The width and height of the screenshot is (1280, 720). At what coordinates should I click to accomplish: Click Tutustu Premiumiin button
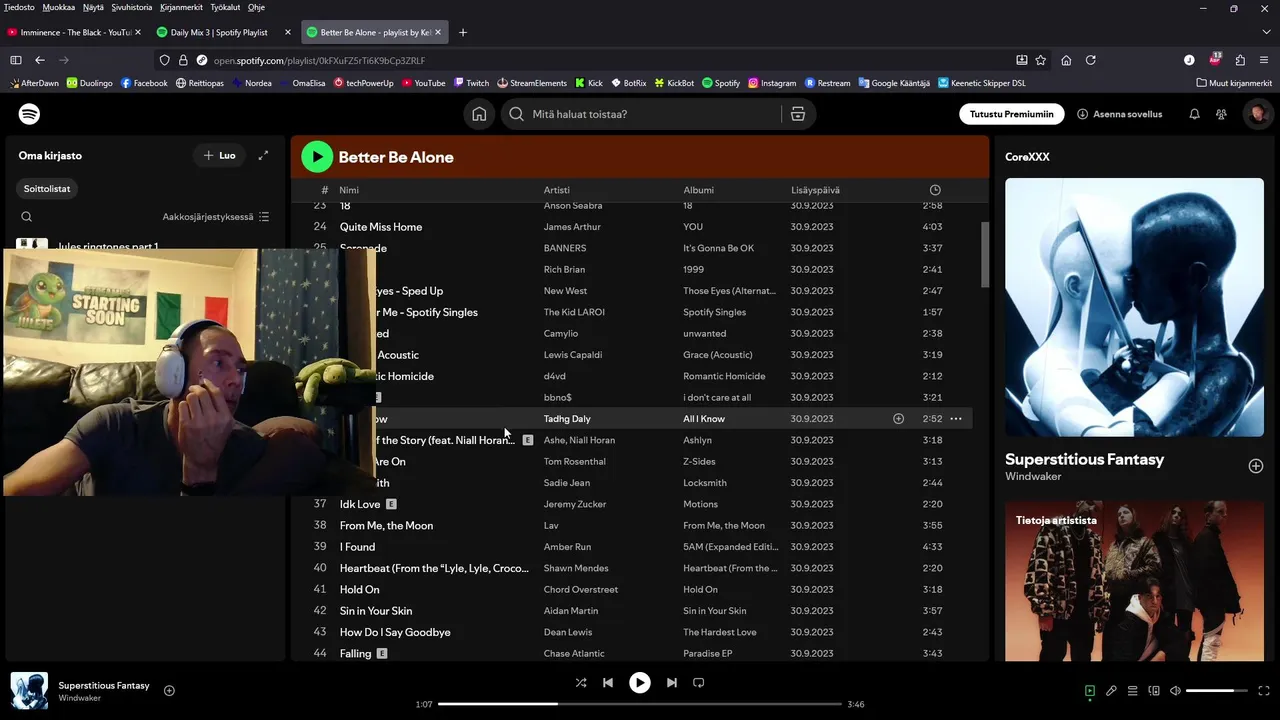(1011, 114)
